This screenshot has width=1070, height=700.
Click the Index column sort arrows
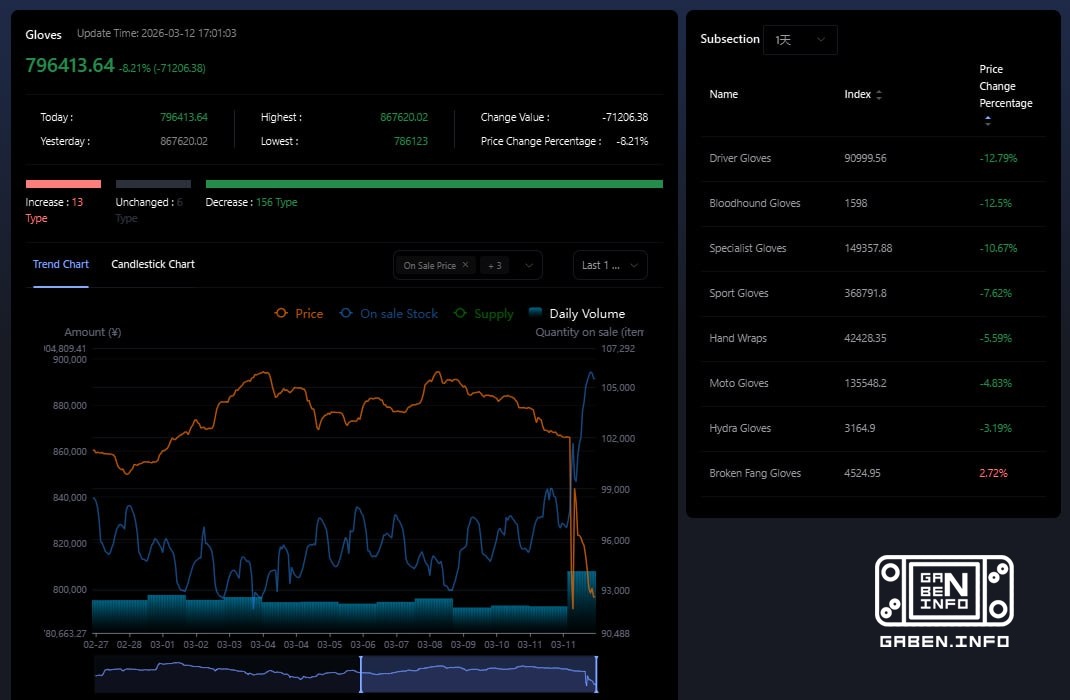point(879,95)
